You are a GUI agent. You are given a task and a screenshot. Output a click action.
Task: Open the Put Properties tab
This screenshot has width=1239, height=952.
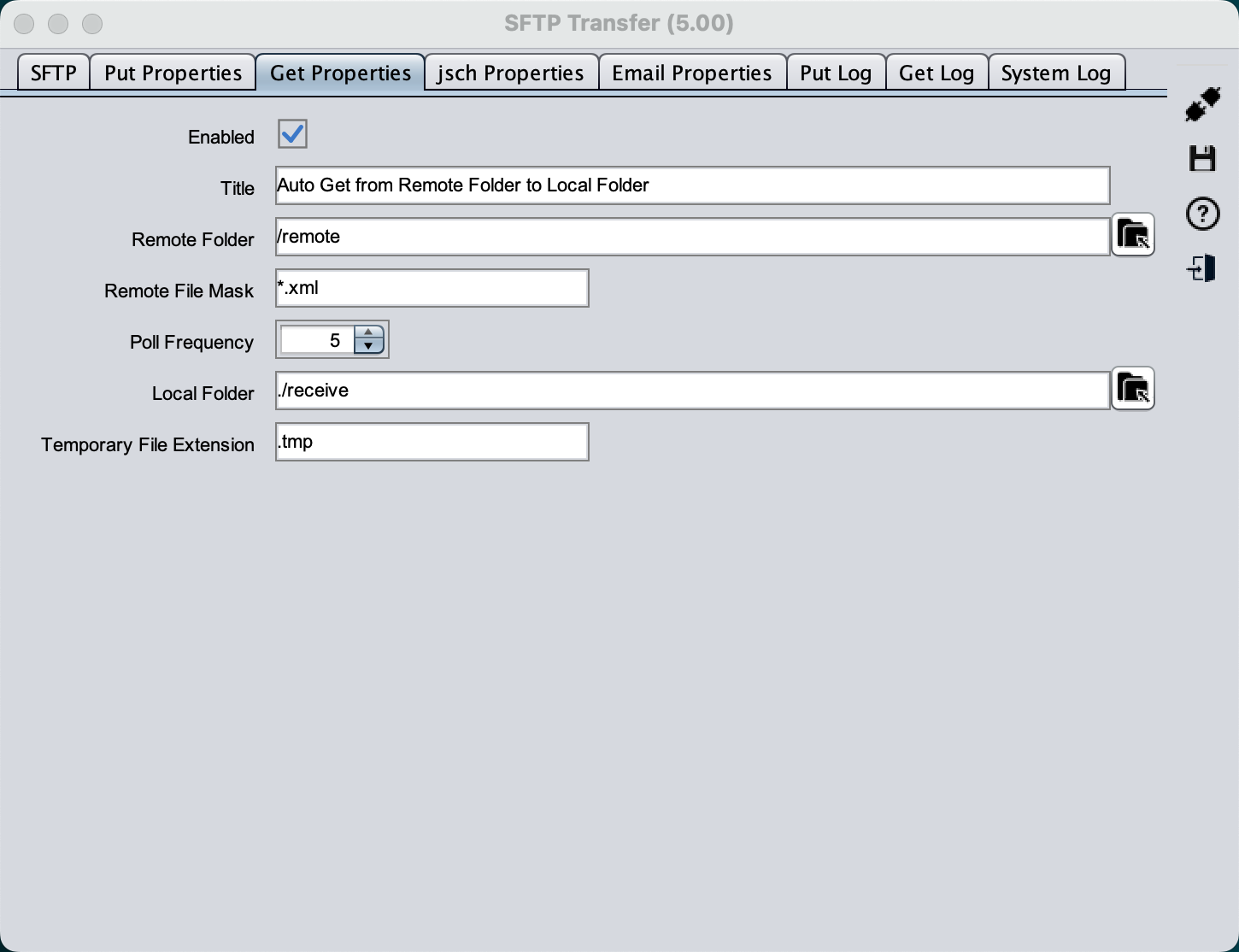pyautogui.click(x=173, y=73)
